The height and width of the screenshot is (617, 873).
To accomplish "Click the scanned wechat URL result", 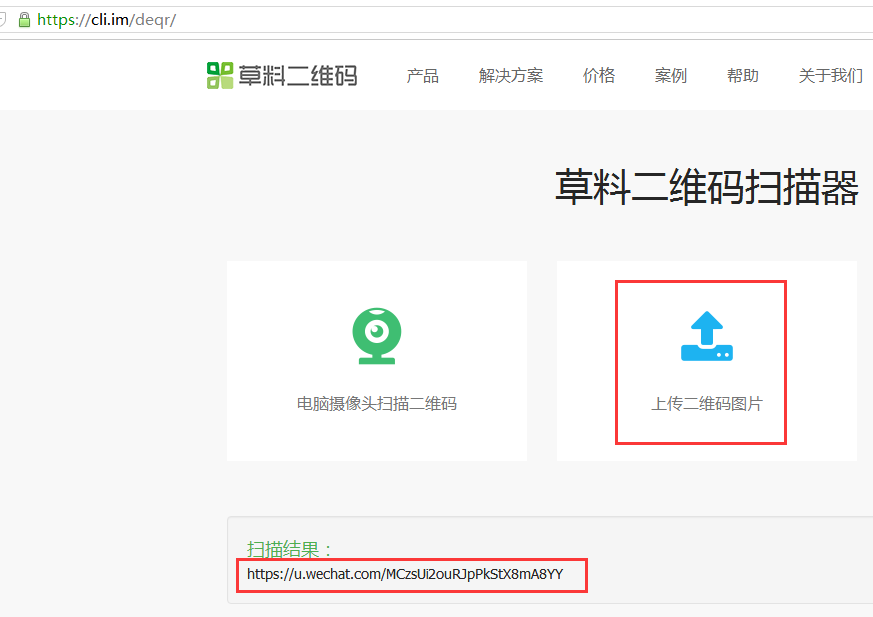I will coord(405,574).
